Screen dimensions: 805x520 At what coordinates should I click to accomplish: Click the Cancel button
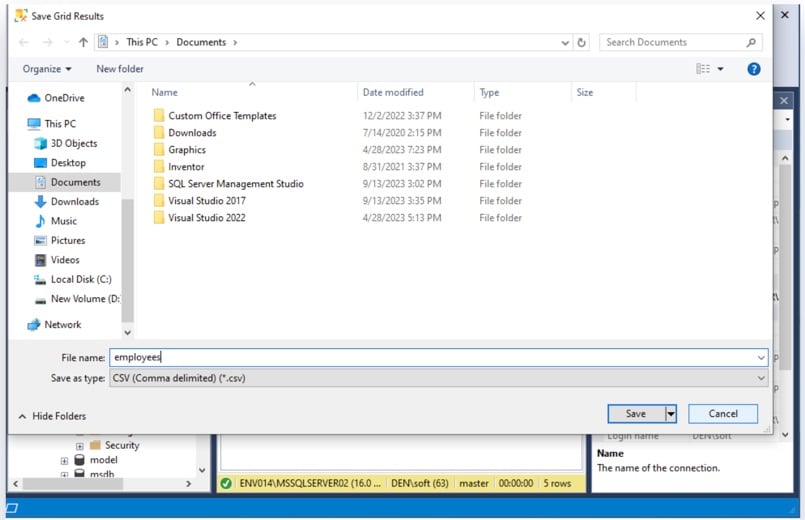click(722, 414)
